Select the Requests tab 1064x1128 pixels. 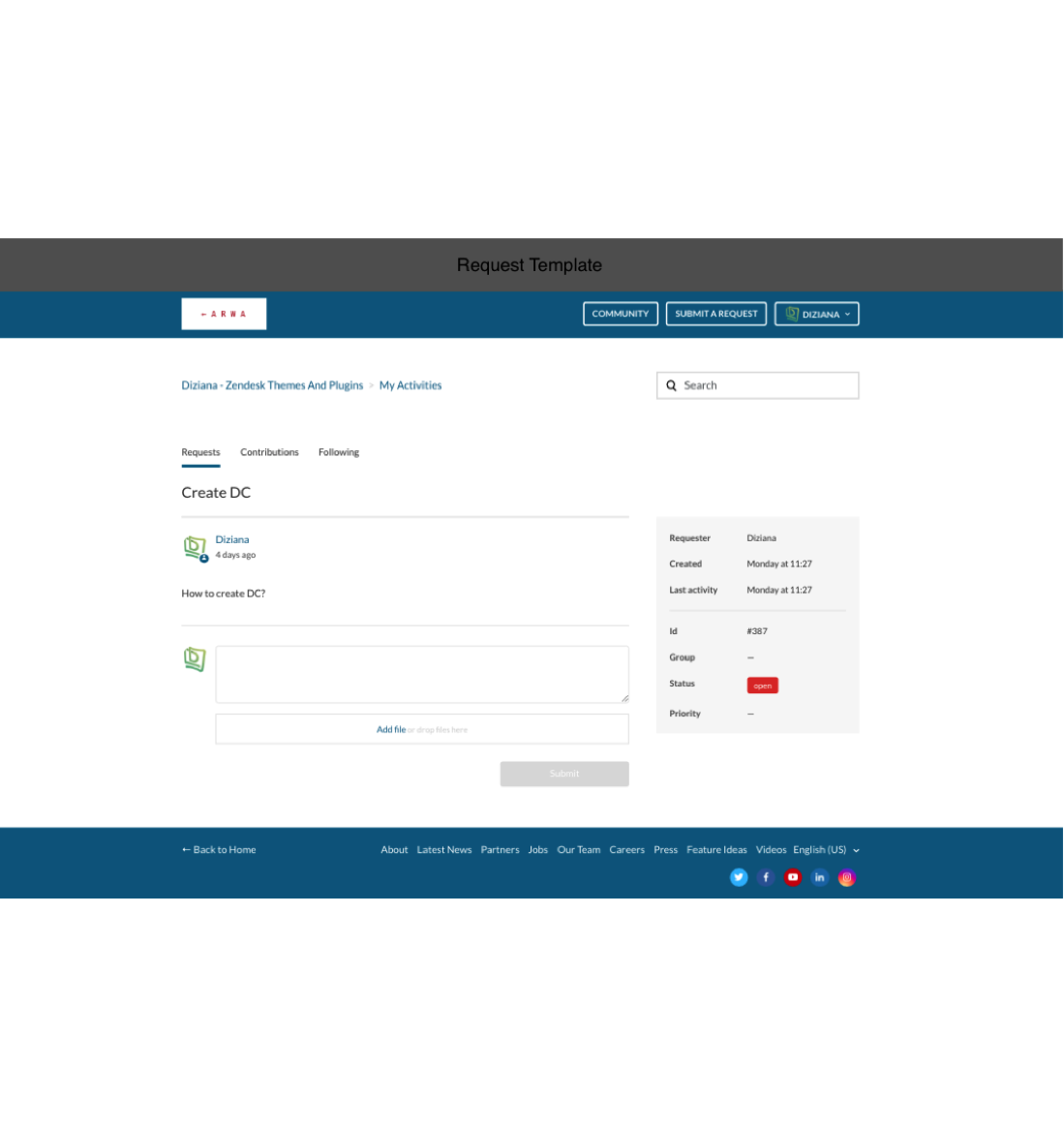click(x=200, y=452)
